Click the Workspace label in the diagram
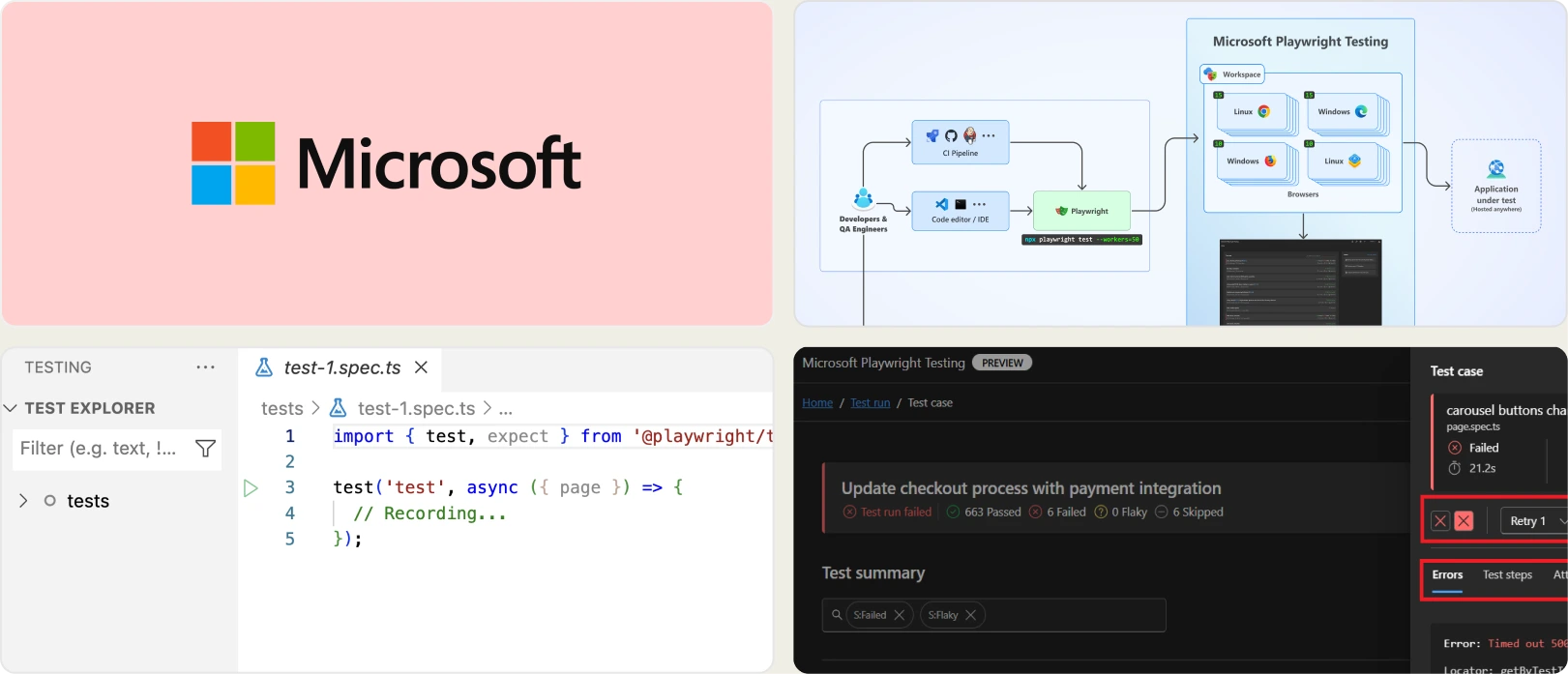Viewport: 1568px width, 674px height. 1232,74
